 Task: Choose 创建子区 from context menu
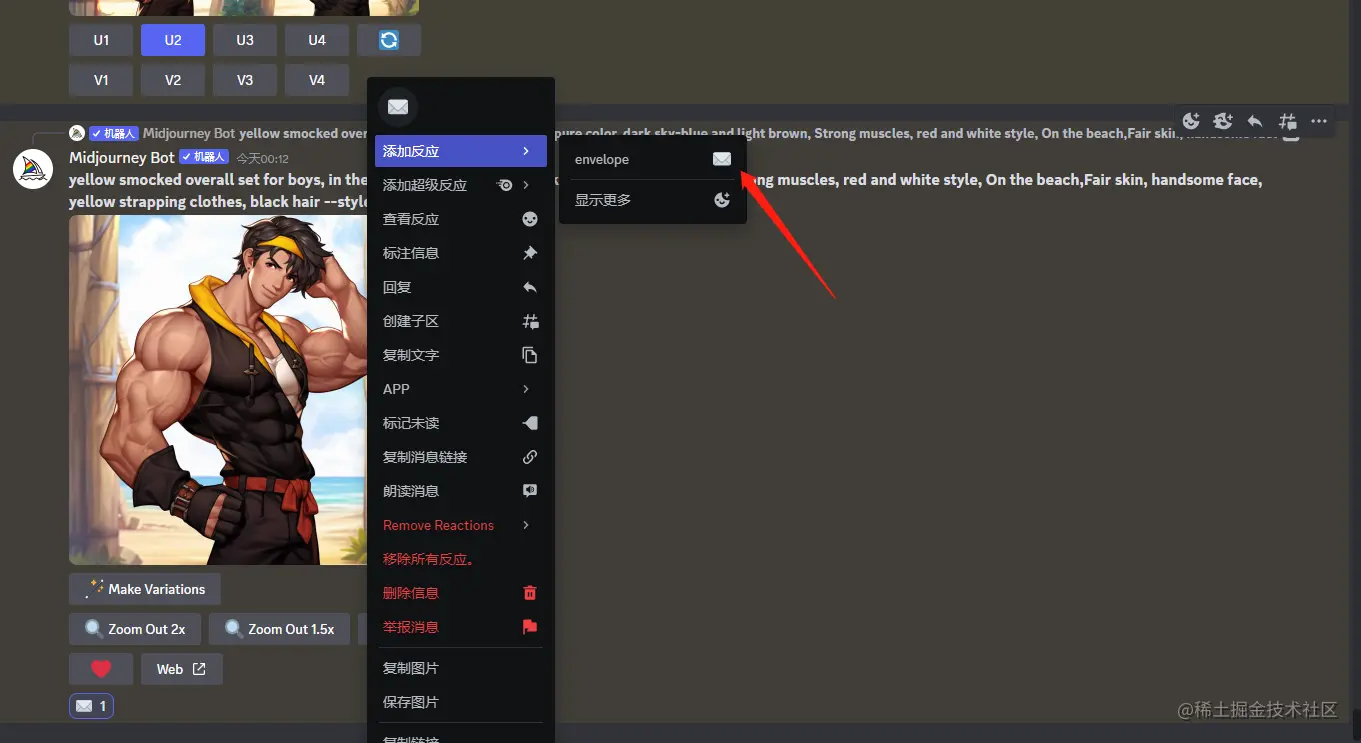[x=461, y=321]
